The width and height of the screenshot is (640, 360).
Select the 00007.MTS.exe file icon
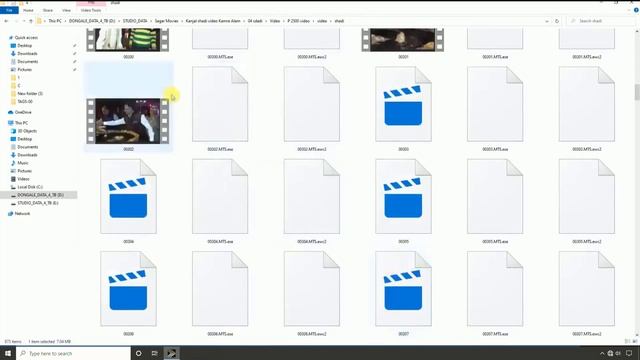(495, 289)
